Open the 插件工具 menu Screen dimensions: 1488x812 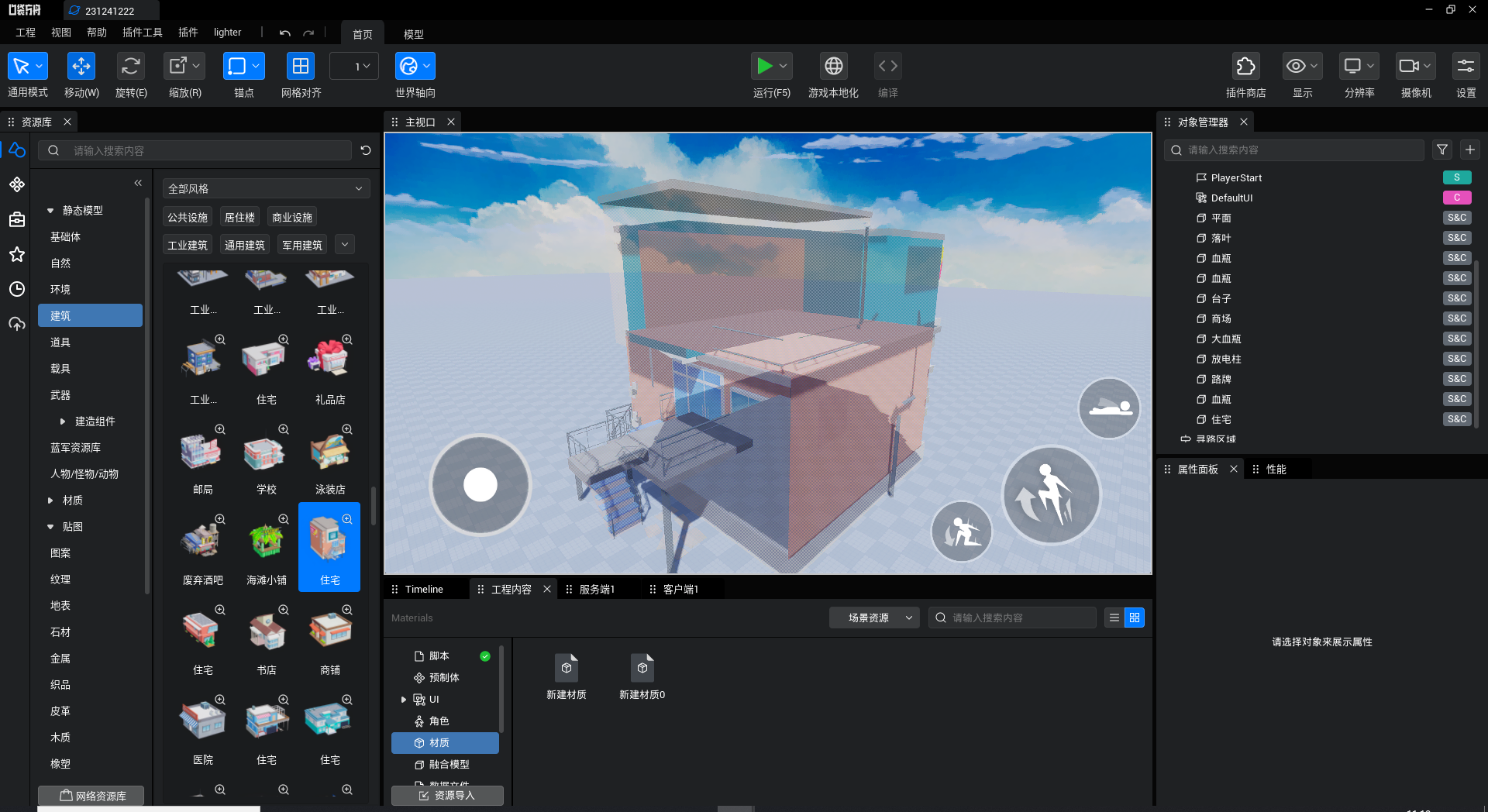click(x=143, y=33)
